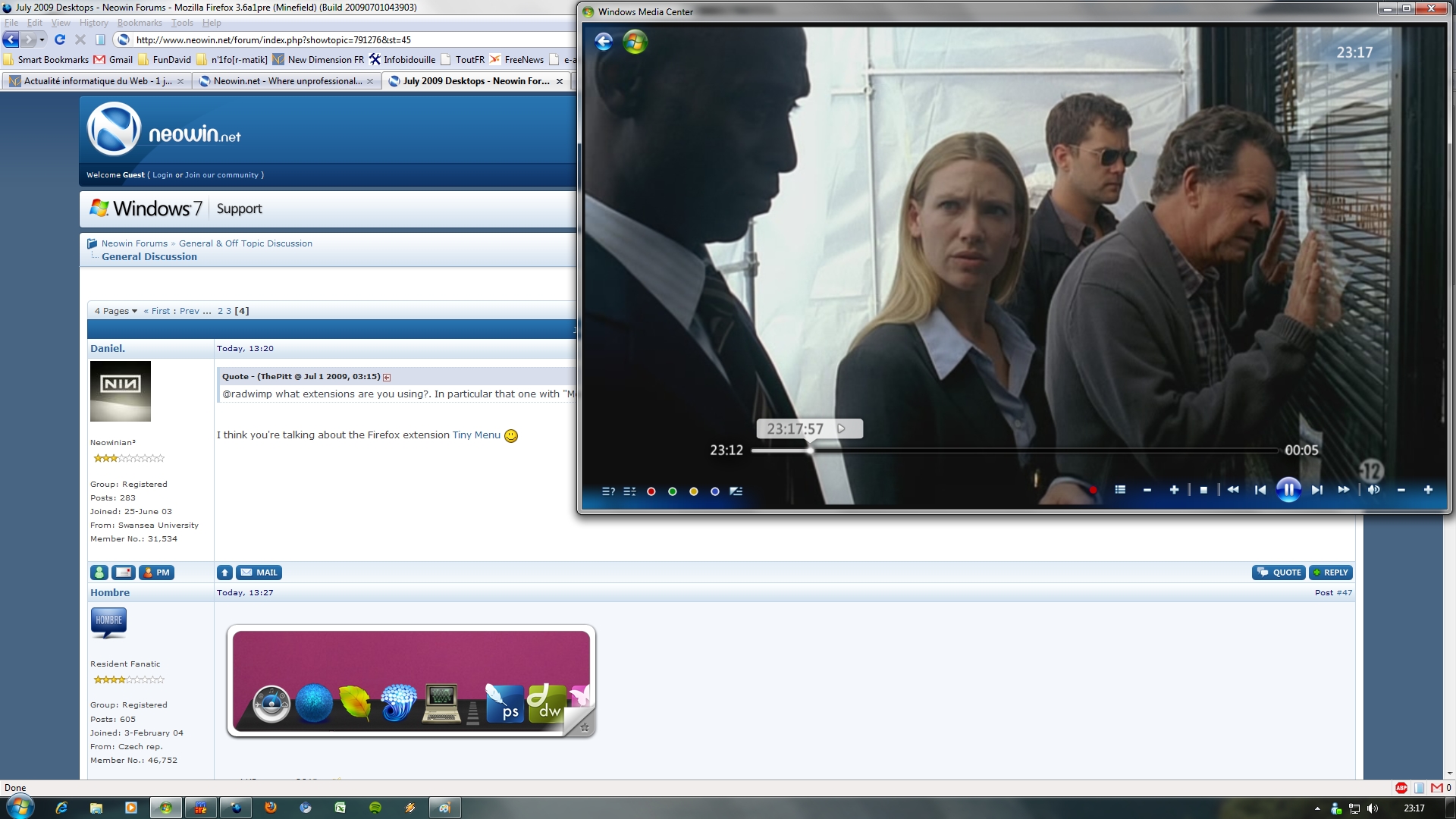This screenshot has width=1456, height=819.
Task: Pause playback in Windows Media Center
Action: pos(1288,490)
